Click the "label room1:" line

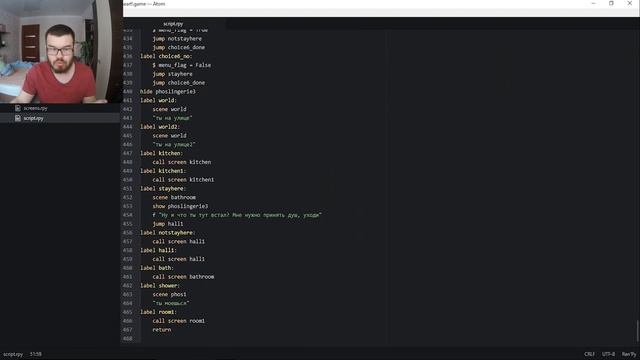[158, 312]
